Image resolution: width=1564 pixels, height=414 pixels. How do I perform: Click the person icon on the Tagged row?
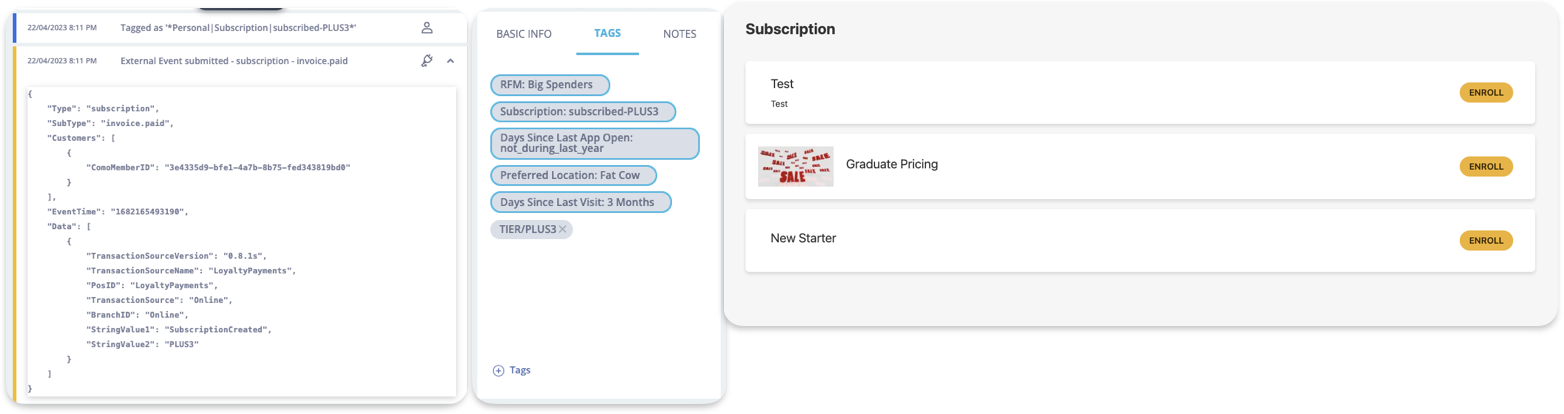click(427, 28)
